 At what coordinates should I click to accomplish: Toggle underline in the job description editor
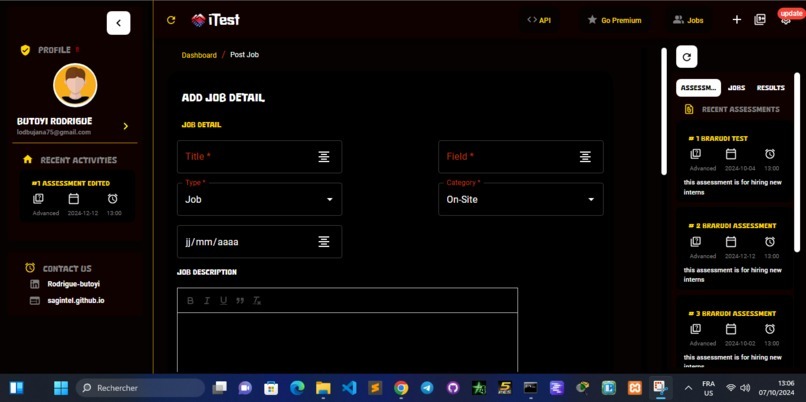click(223, 301)
